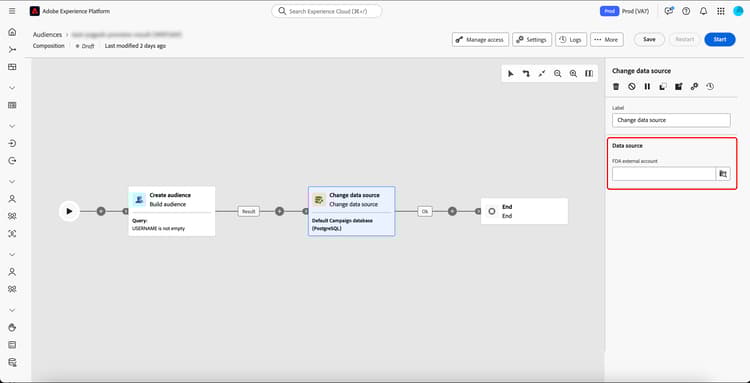Open the Workflows branching icon in sidebar
The height and width of the screenshot is (383, 750).
pyautogui.click(x=12, y=50)
